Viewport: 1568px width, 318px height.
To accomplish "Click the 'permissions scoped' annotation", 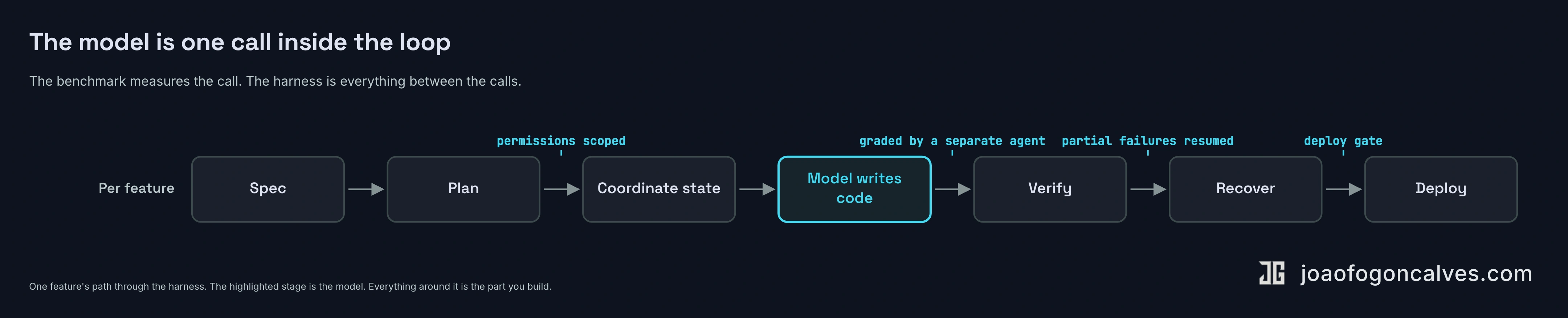I will pyautogui.click(x=561, y=141).
